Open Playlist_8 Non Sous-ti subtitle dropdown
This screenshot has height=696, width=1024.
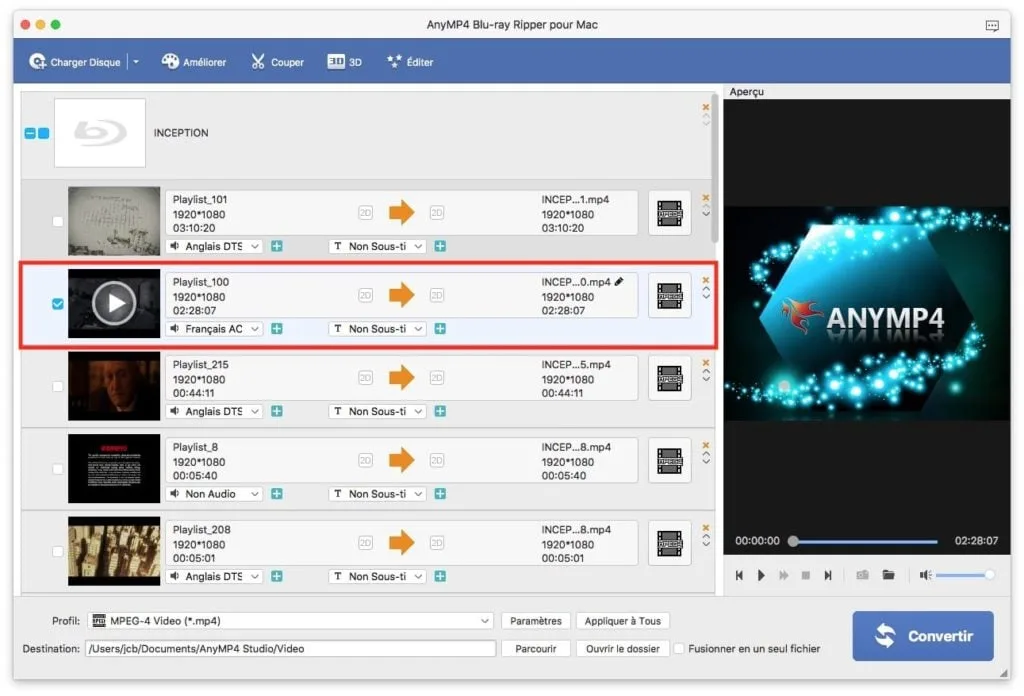coord(377,494)
